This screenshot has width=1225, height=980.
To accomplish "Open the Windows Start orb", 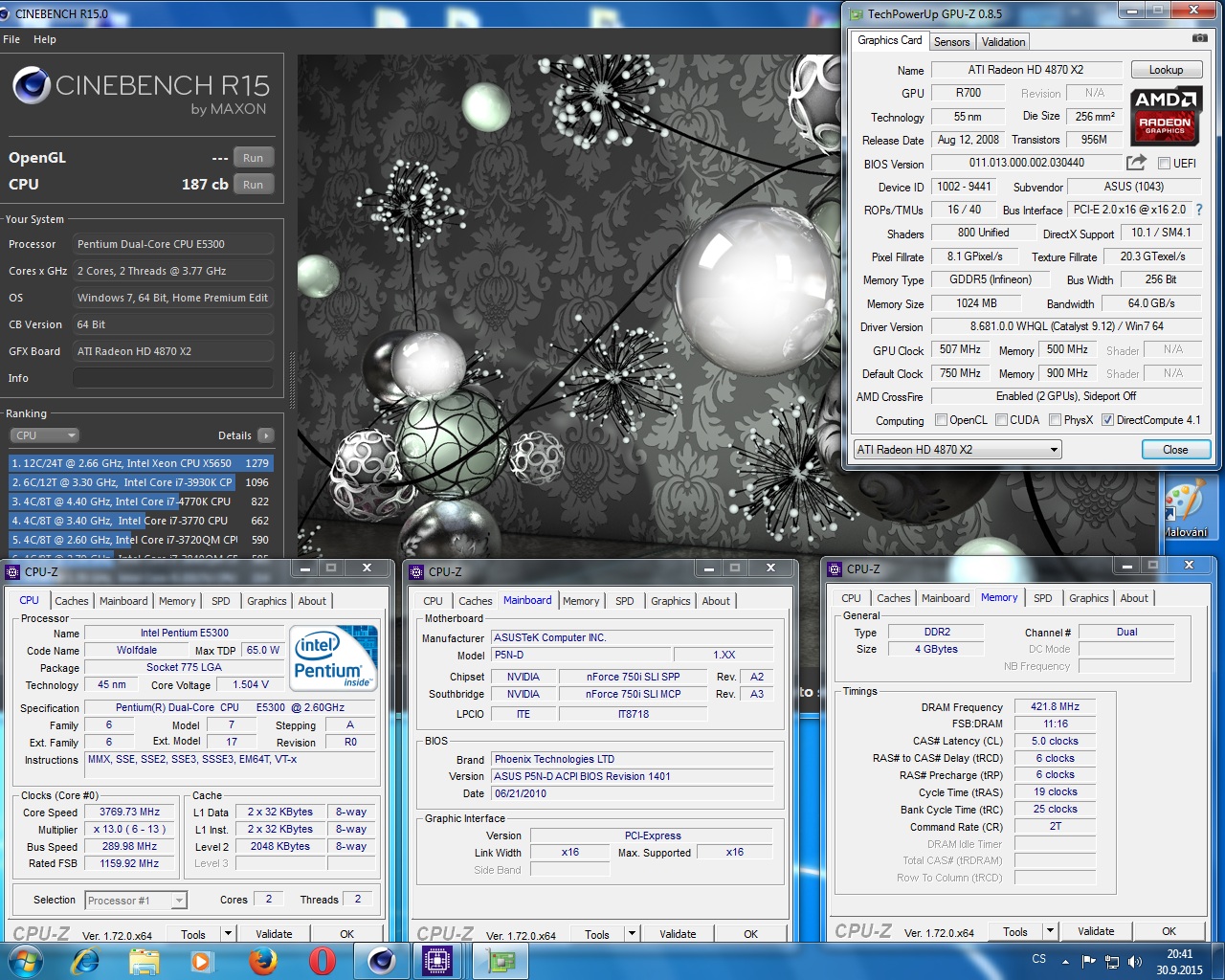I will point(24,960).
